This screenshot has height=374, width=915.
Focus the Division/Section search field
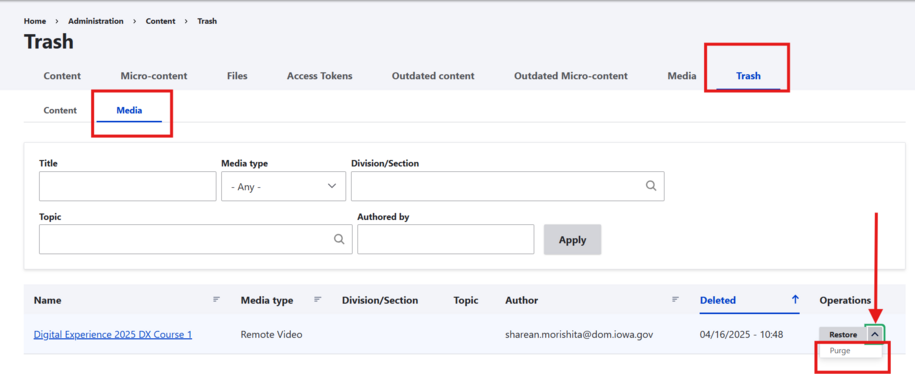(508, 187)
